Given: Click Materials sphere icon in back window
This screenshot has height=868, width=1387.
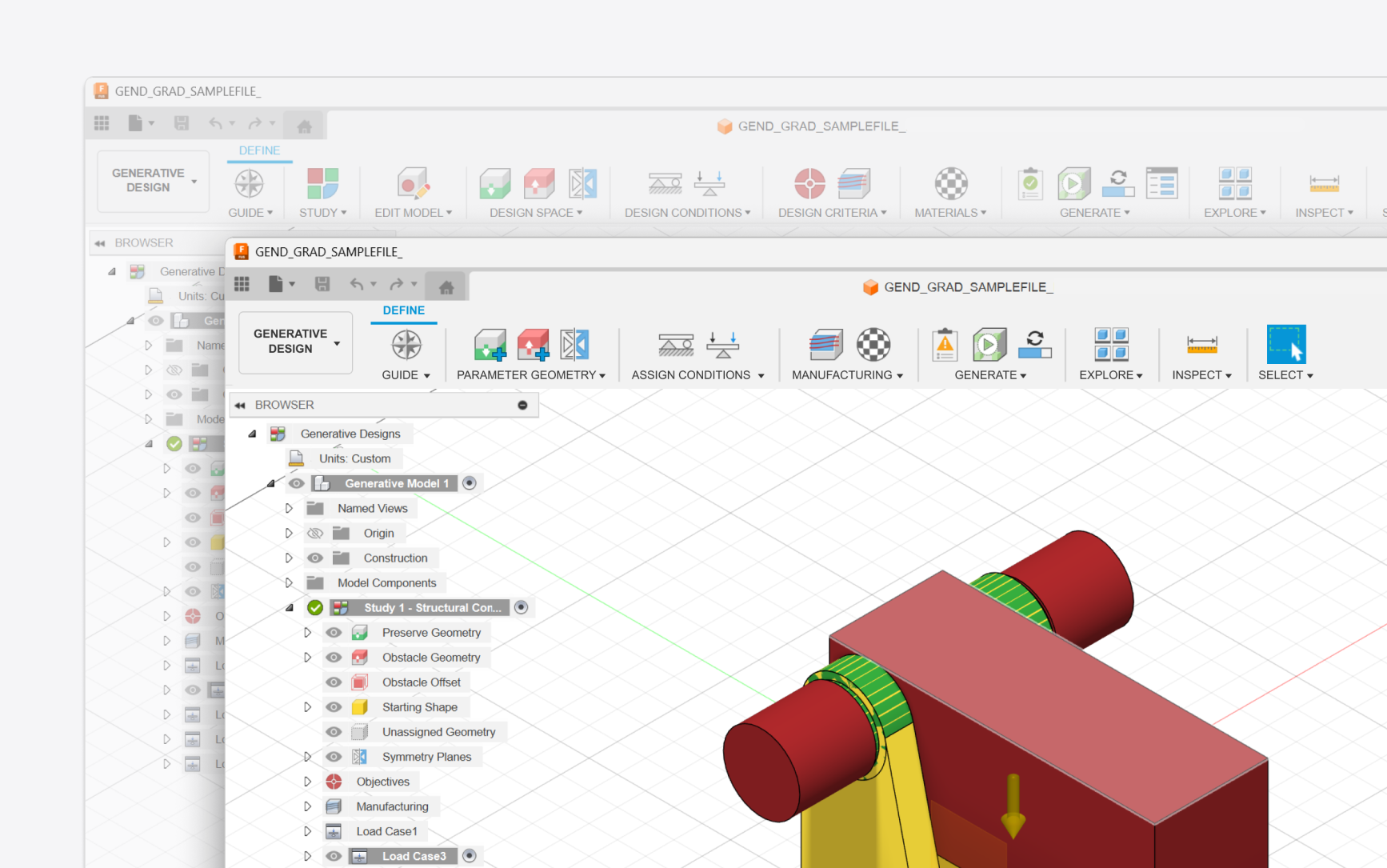Looking at the screenshot, I should [951, 183].
